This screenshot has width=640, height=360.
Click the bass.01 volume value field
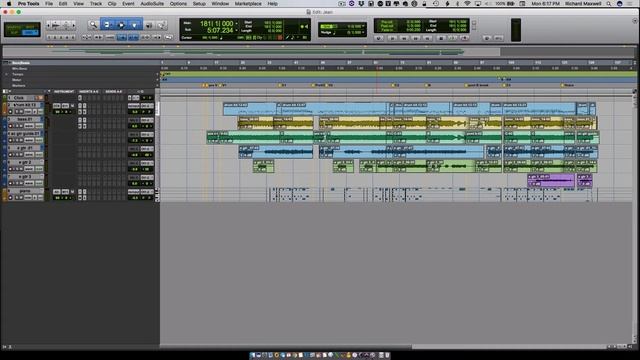point(134,126)
